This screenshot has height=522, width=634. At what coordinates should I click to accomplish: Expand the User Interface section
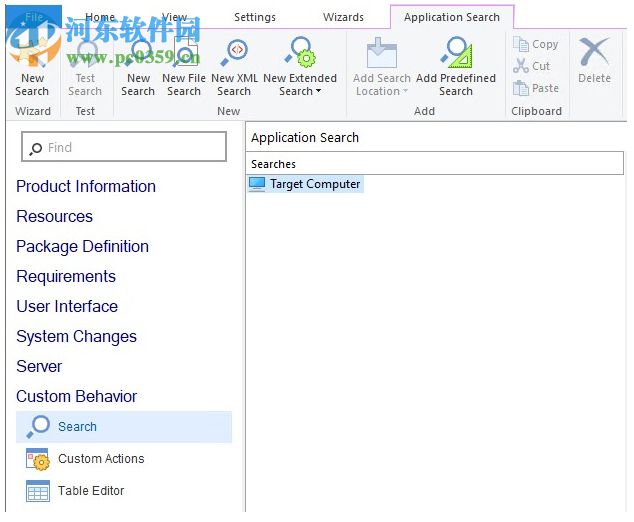coord(67,306)
